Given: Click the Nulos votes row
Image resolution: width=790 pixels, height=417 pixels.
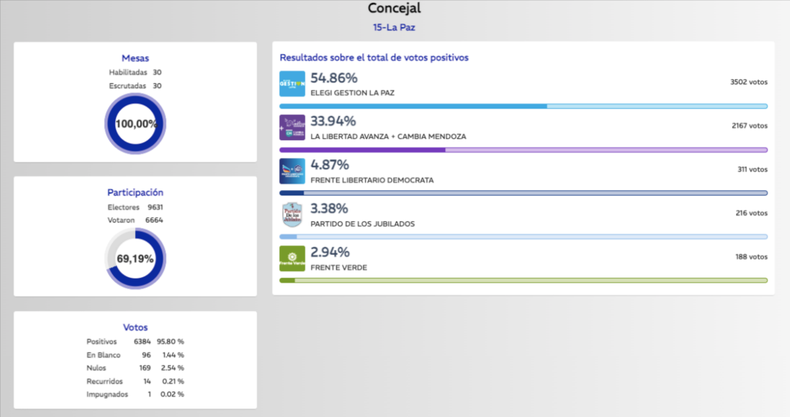Looking at the screenshot, I should [x=135, y=368].
